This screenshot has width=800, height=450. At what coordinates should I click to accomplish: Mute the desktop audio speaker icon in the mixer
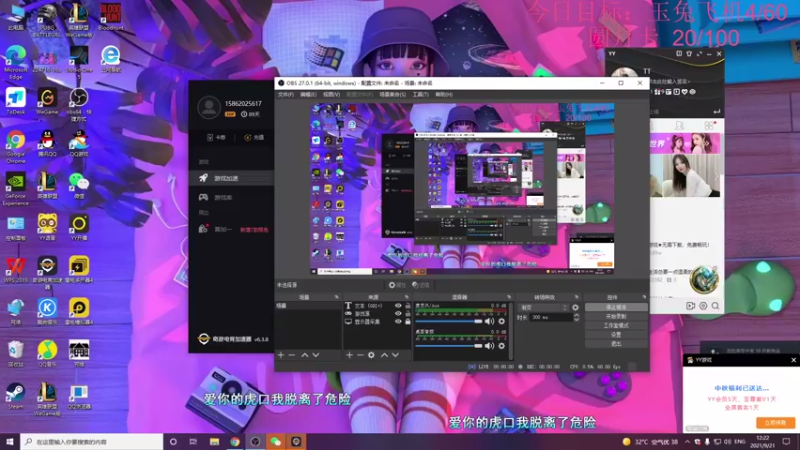coord(489,345)
